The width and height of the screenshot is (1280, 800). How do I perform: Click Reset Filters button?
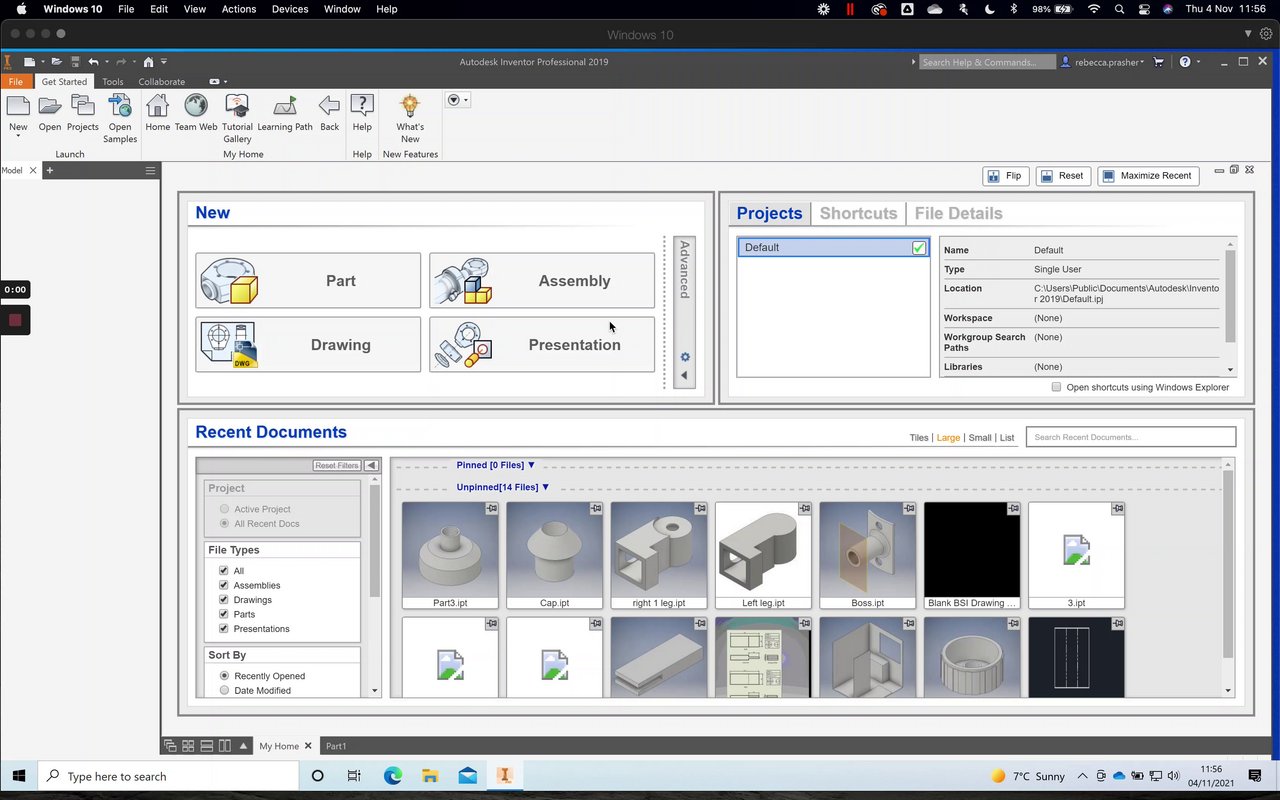point(337,466)
